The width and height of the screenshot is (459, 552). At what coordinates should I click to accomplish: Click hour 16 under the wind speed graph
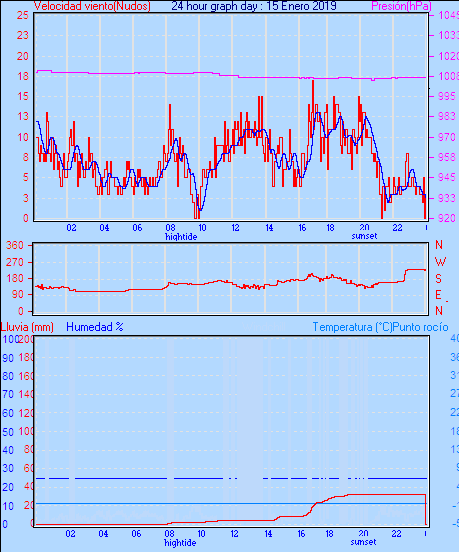click(302, 228)
